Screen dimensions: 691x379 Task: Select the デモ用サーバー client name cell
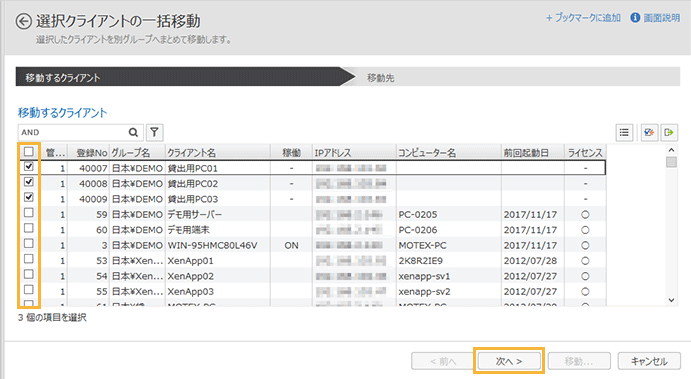[218, 214]
